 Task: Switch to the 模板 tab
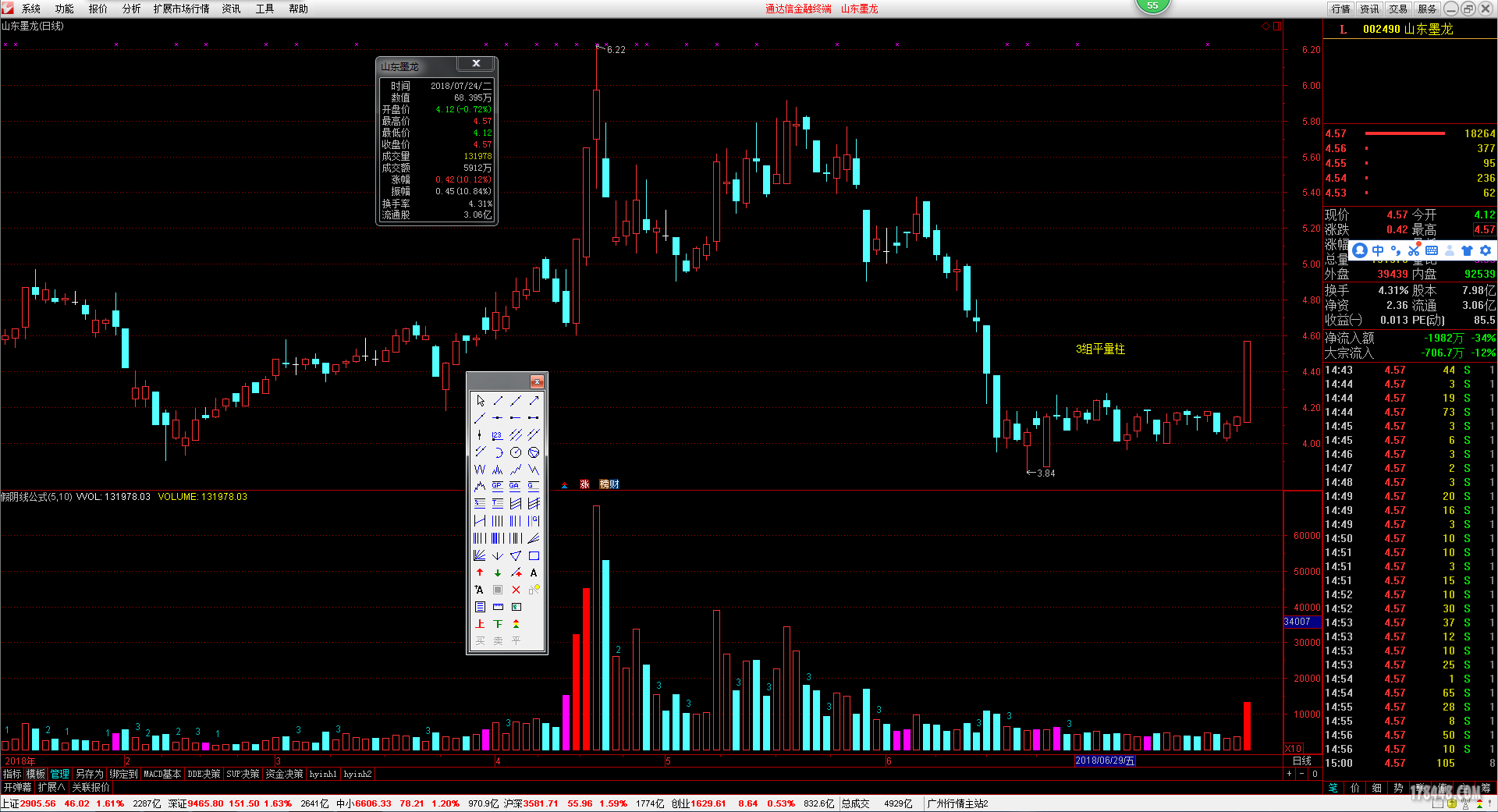36,774
